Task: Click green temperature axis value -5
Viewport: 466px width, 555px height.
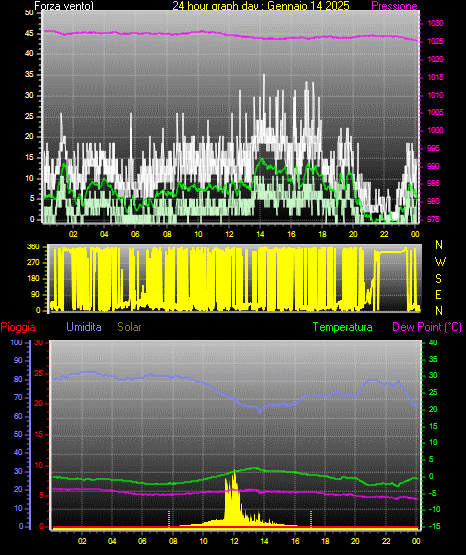Action: (x=433, y=493)
